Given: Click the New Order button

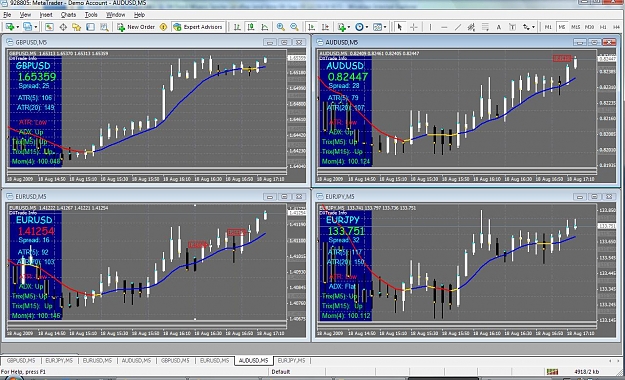Looking at the screenshot, I should (136, 27).
